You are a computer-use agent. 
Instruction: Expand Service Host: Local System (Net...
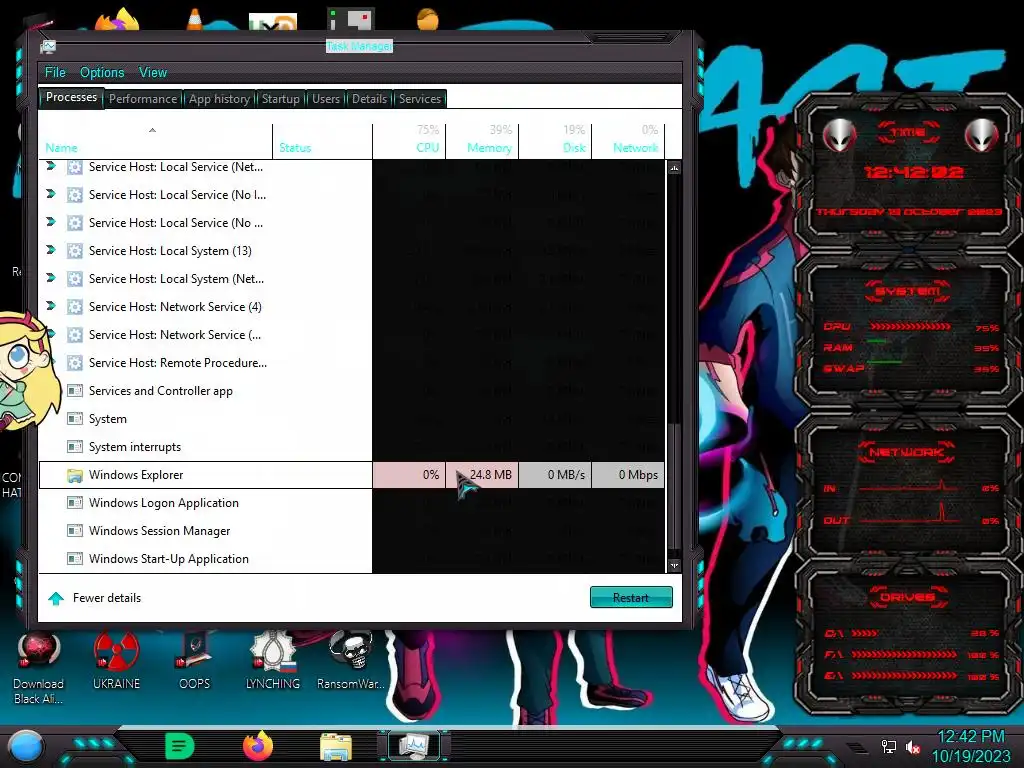(51, 278)
